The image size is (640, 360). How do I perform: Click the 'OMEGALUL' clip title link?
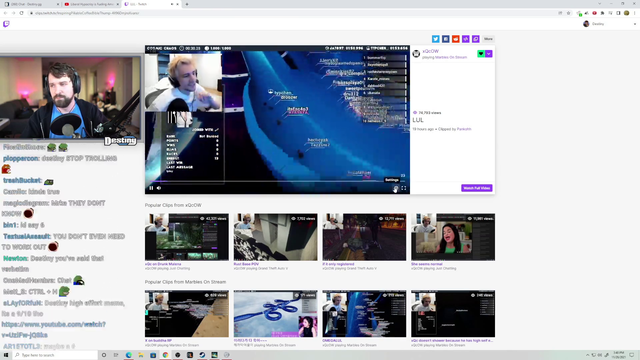coord(332,340)
